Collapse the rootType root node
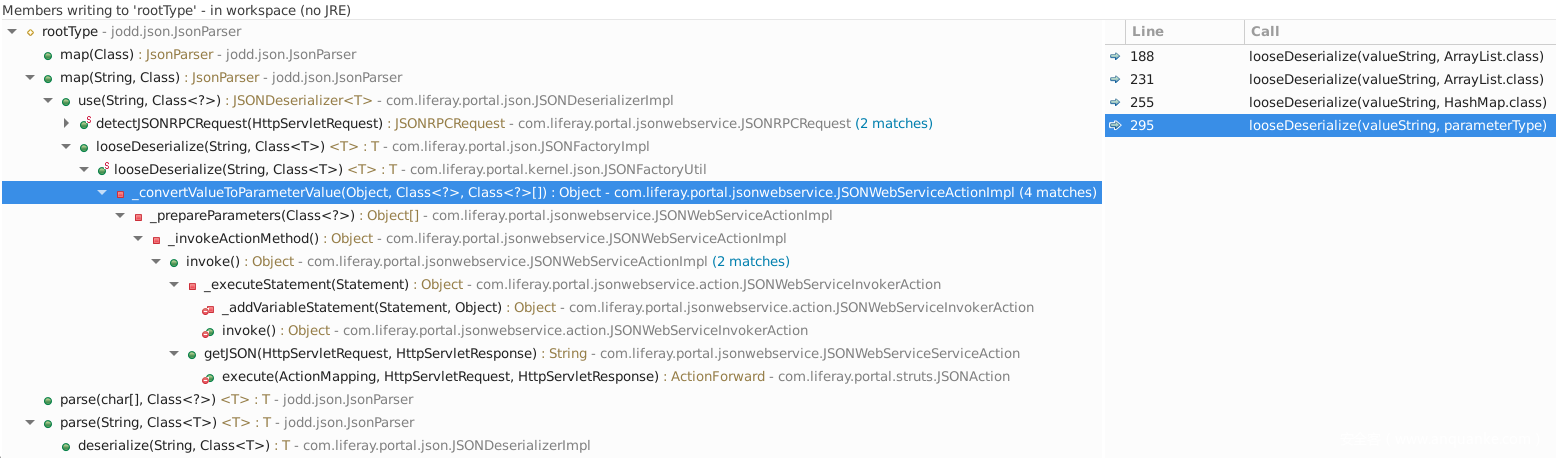The width and height of the screenshot is (1556, 458). click(x=12, y=32)
